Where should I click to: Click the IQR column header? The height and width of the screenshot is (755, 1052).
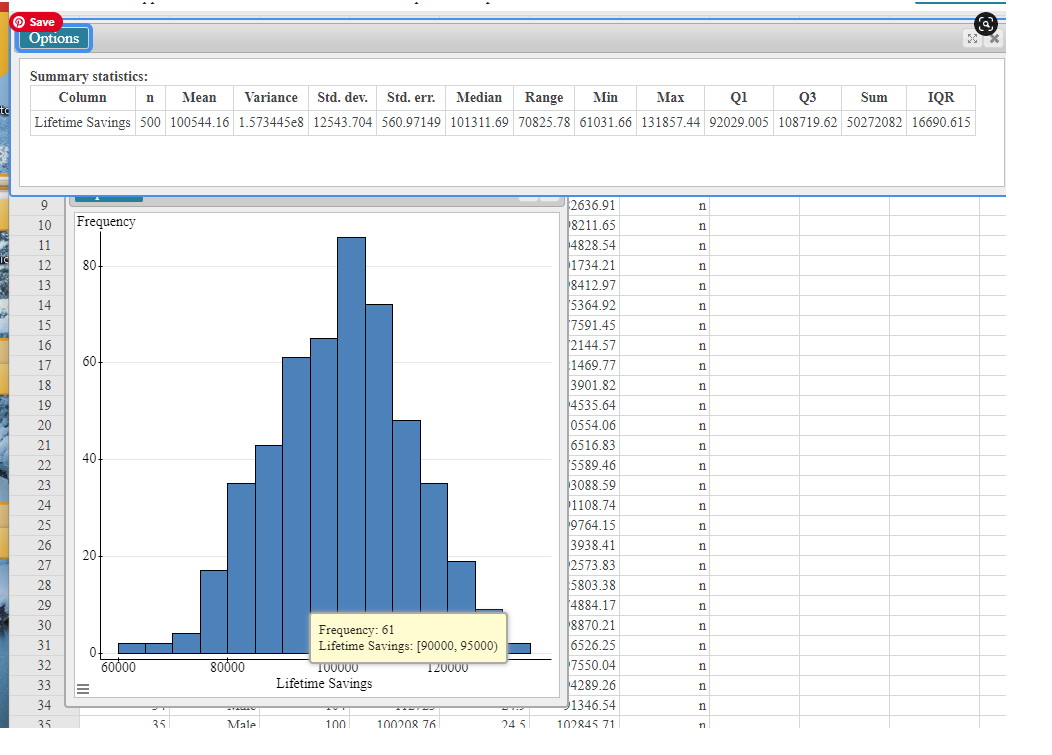941,97
